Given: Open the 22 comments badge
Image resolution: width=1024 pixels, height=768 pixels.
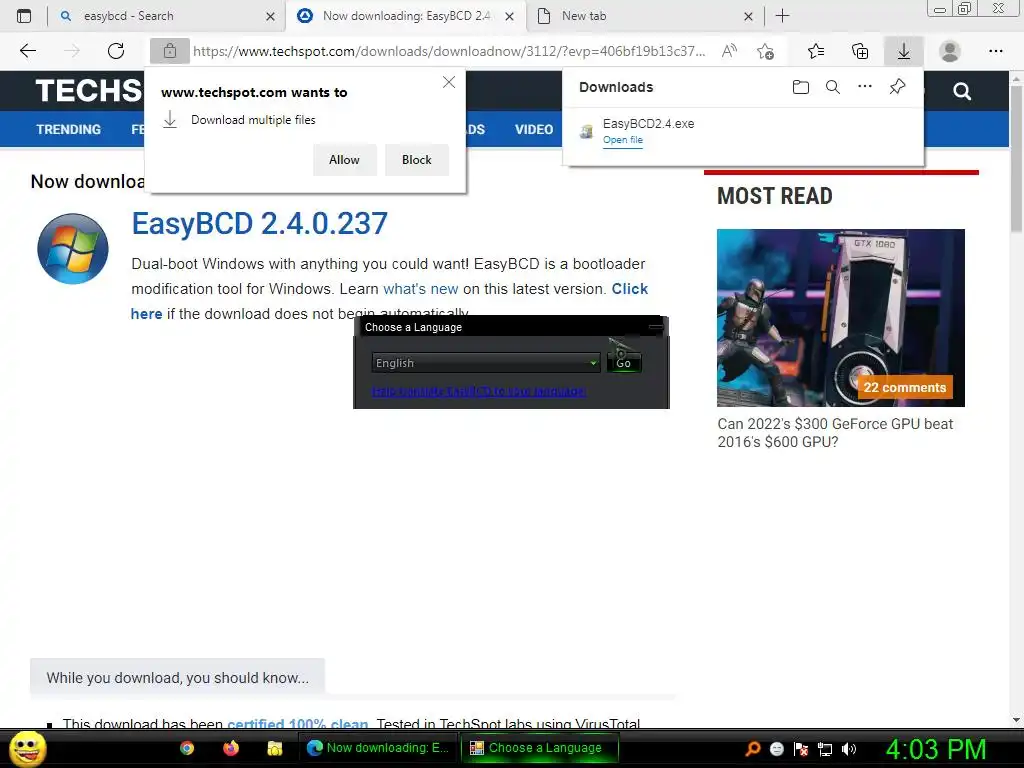Looking at the screenshot, I should pyautogui.click(x=904, y=387).
